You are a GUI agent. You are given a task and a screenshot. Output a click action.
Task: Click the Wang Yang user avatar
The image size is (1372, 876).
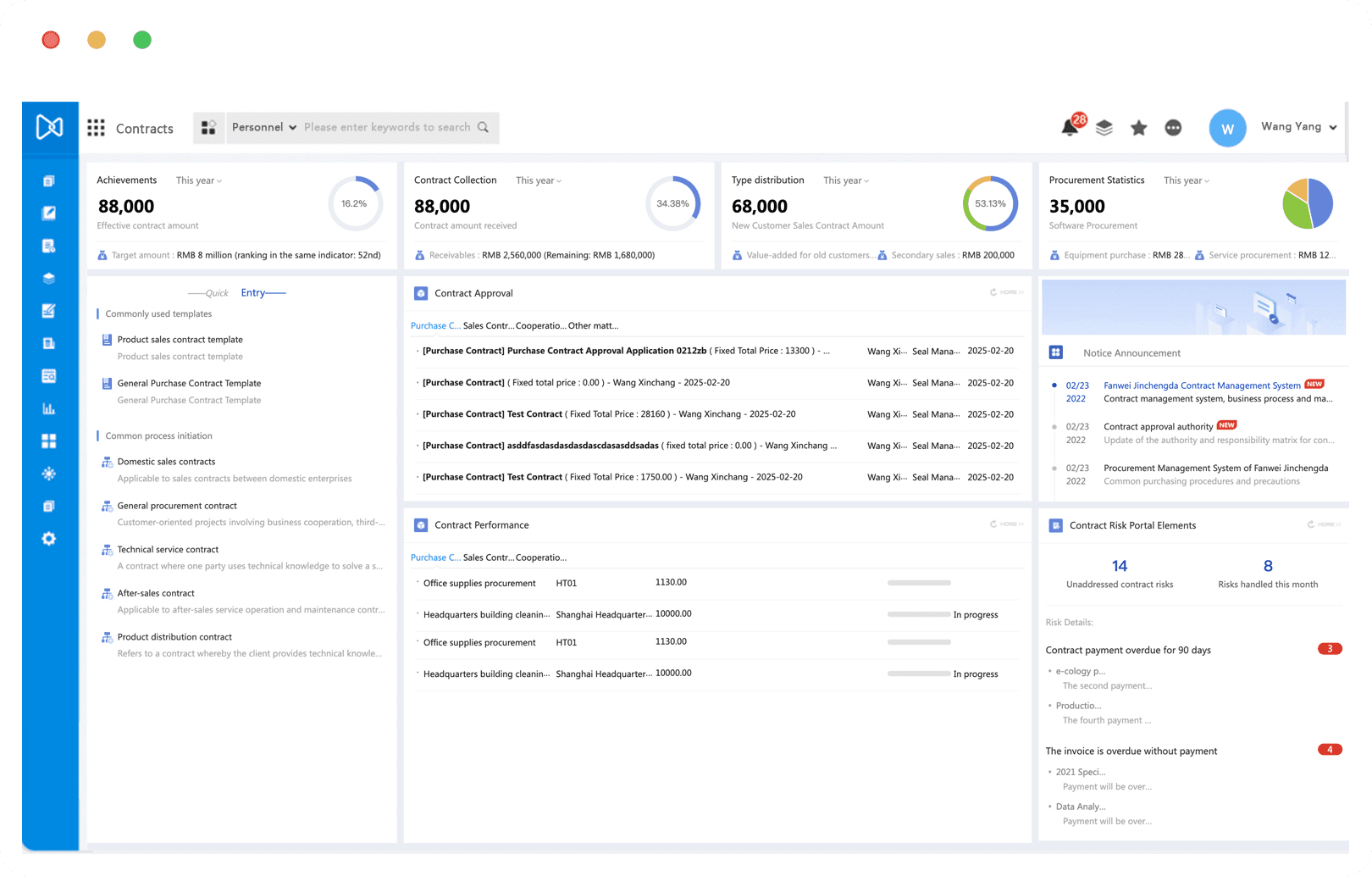click(x=1227, y=128)
